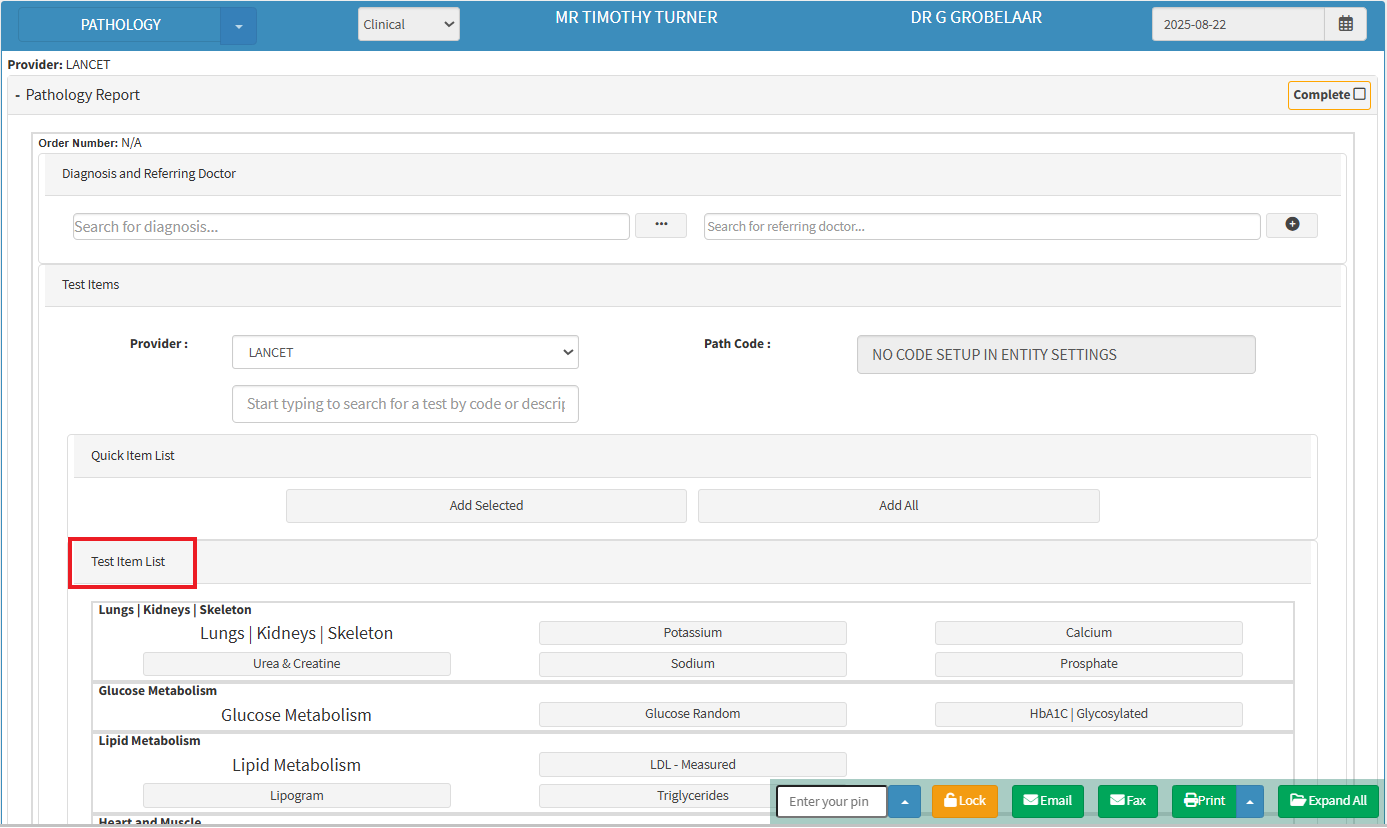Click the Add All button
Viewport: 1387px width, 828px height.
click(898, 506)
